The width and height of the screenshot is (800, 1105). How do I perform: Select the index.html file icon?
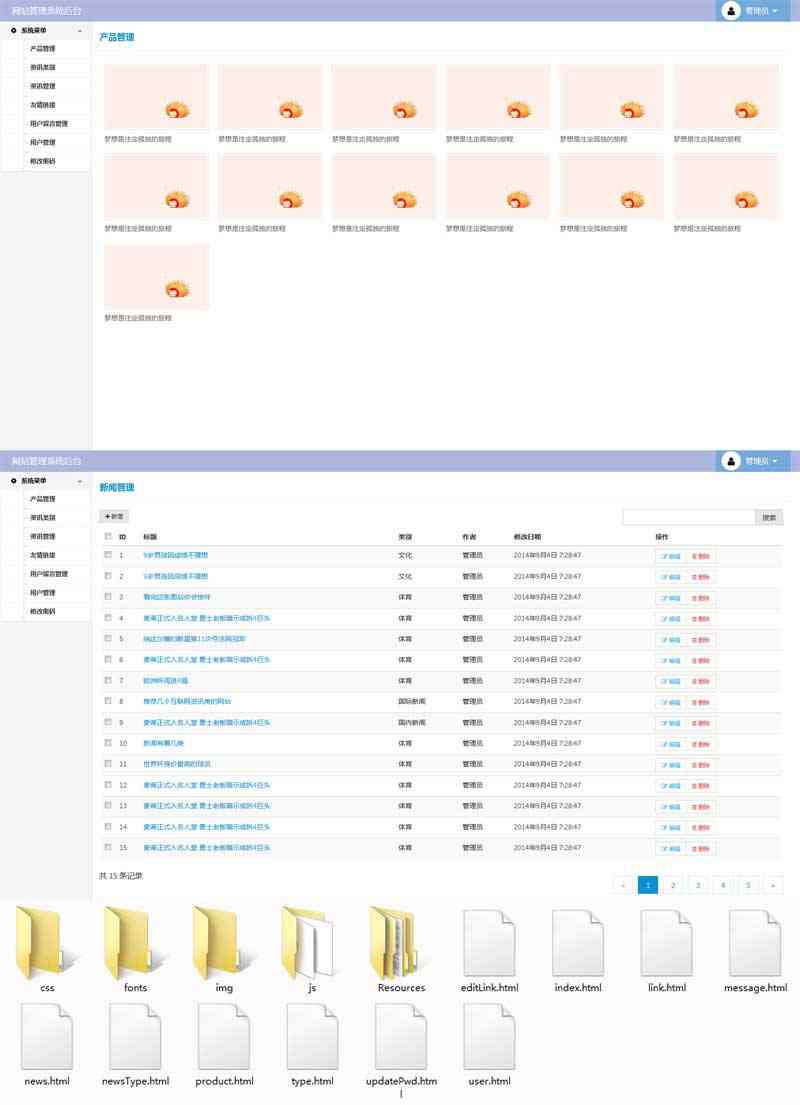[x=578, y=943]
